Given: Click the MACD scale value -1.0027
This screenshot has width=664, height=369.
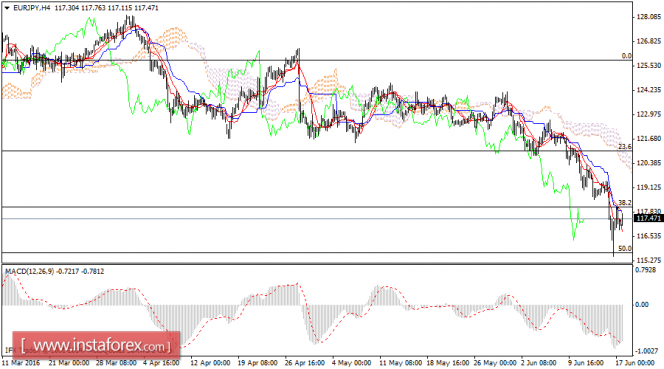Looking at the screenshot, I should point(647,351).
